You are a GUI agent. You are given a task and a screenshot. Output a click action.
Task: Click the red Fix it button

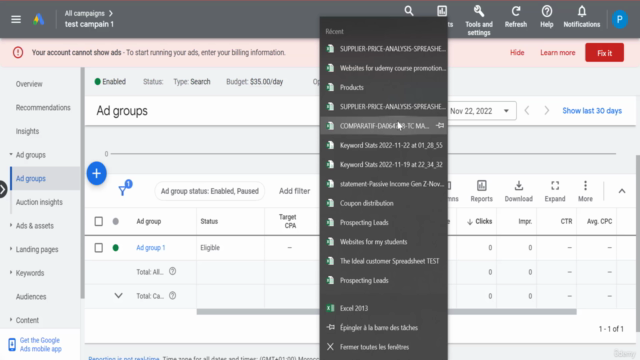click(604, 53)
